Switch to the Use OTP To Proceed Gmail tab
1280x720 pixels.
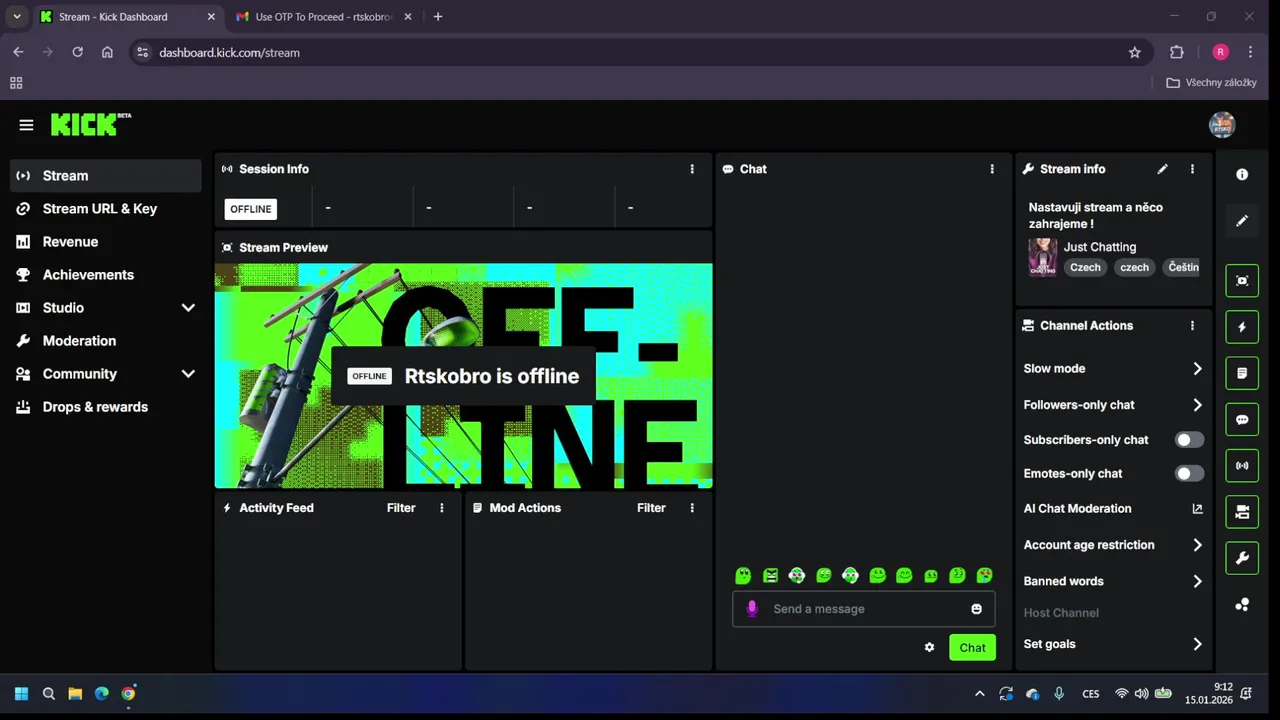click(324, 17)
